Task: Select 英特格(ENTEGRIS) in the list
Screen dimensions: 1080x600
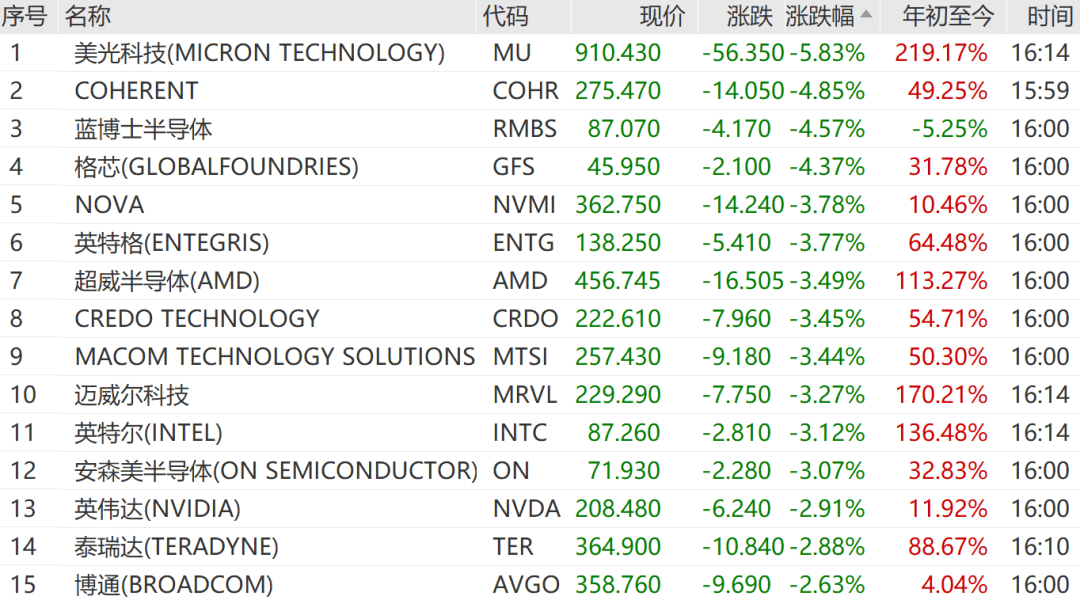Action: tap(172, 242)
